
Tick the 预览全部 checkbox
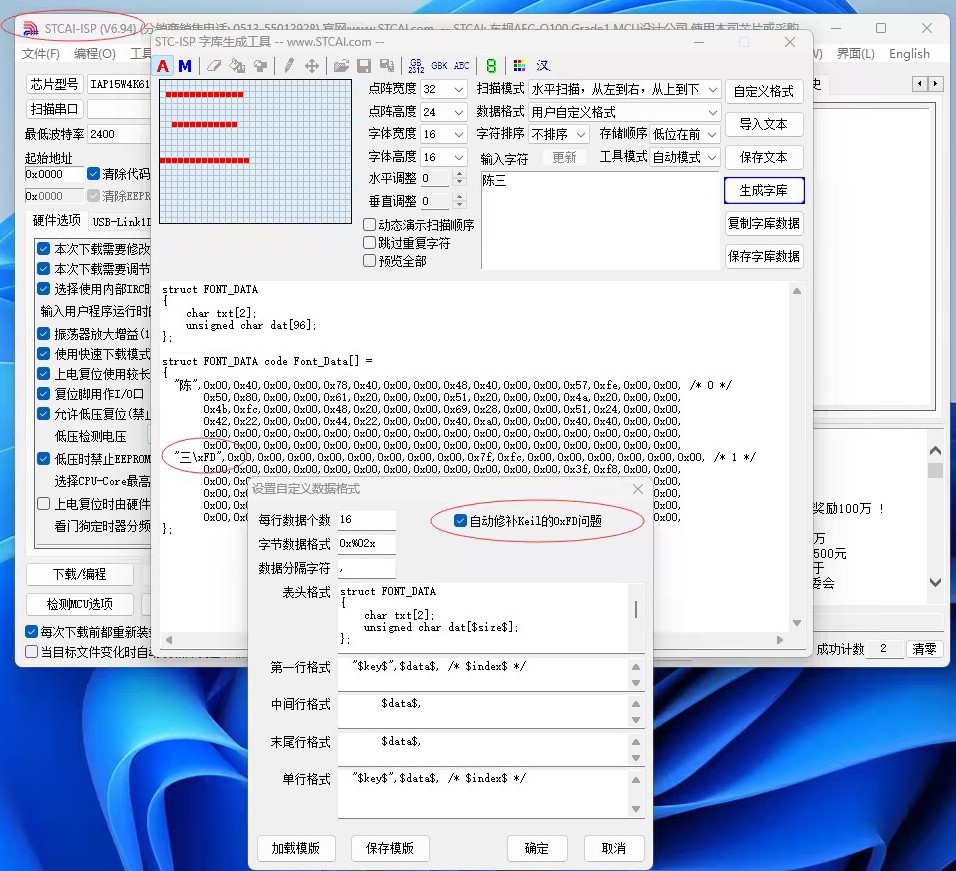pyautogui.click(x=369, y=261)
